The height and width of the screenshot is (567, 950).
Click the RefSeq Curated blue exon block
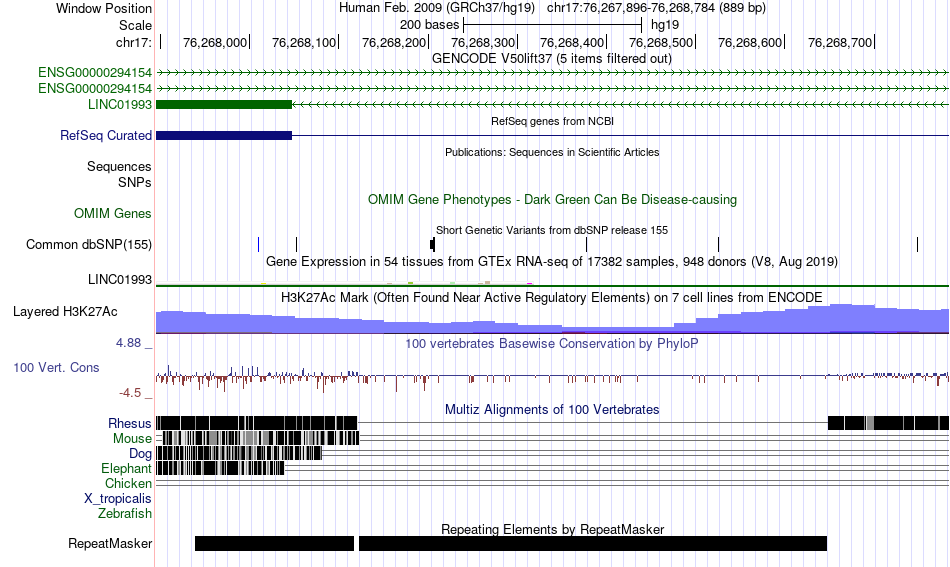point(224,135)
